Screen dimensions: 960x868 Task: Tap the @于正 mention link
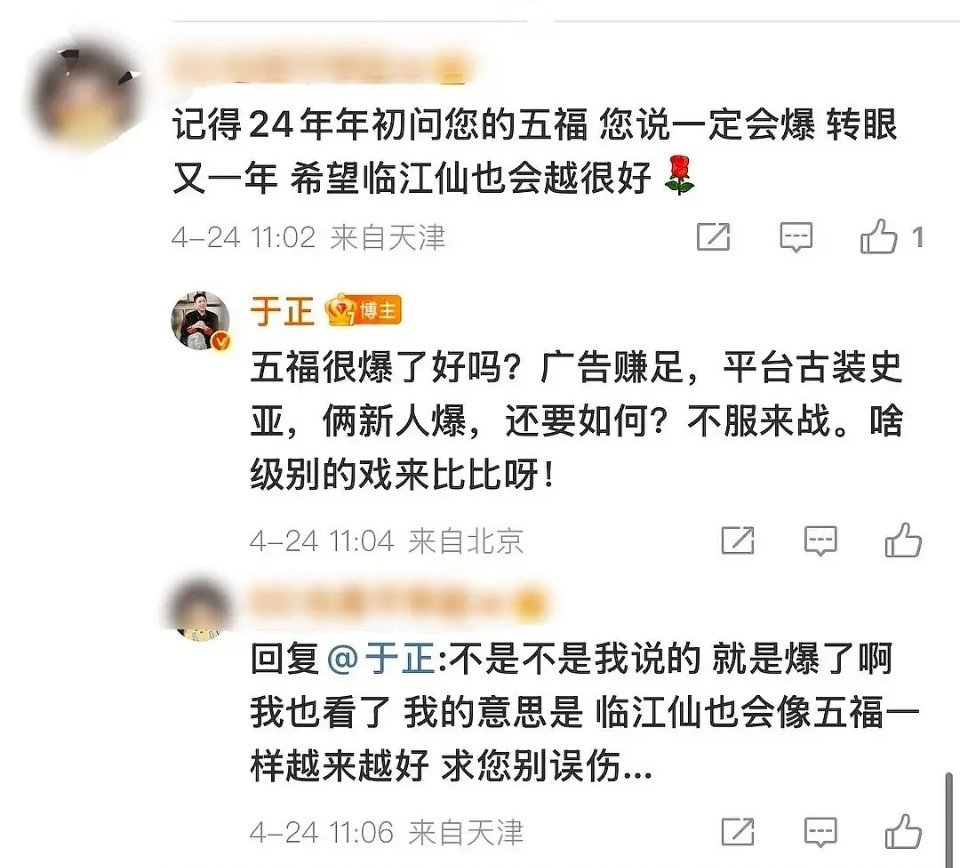(x=381, y=659)
